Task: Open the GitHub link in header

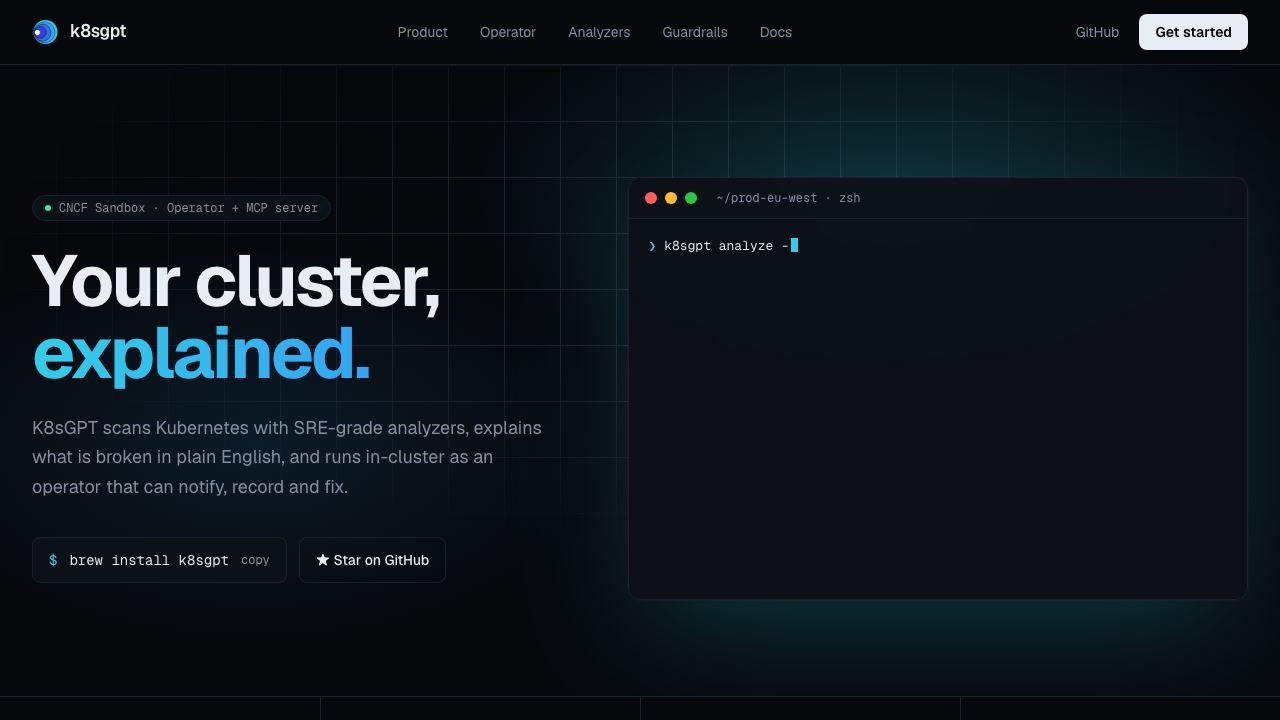Action: pyautogui.click(x=1097, y=32)
